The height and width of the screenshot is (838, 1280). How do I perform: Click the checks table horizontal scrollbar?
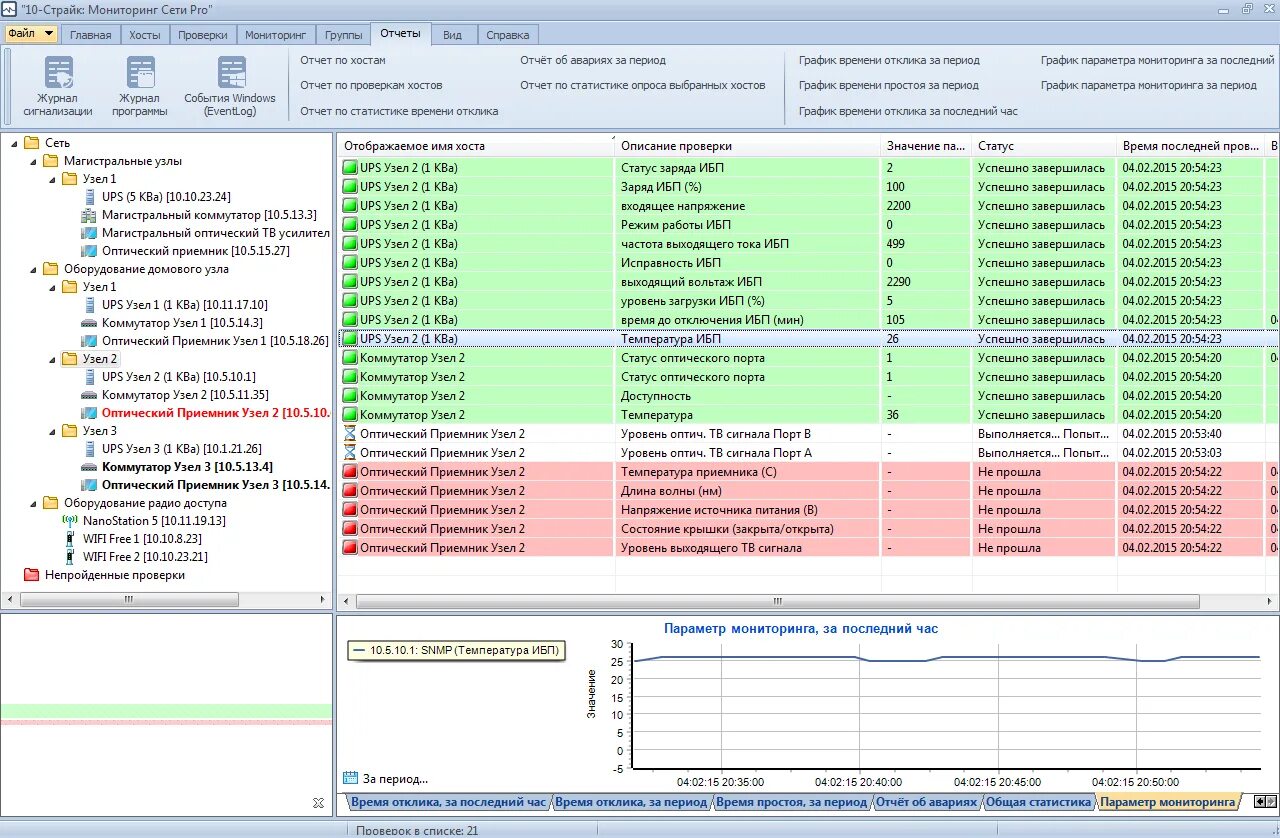pos(777,602)
